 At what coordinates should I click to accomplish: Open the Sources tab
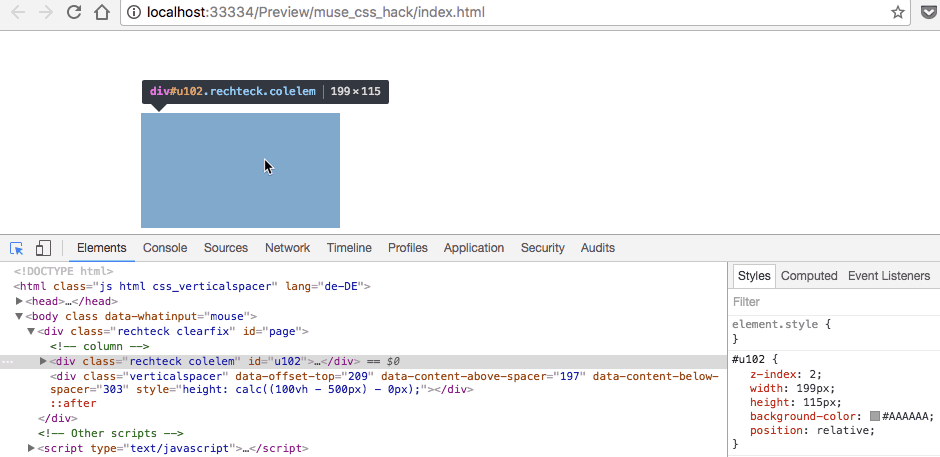click(x=226, y=248)
